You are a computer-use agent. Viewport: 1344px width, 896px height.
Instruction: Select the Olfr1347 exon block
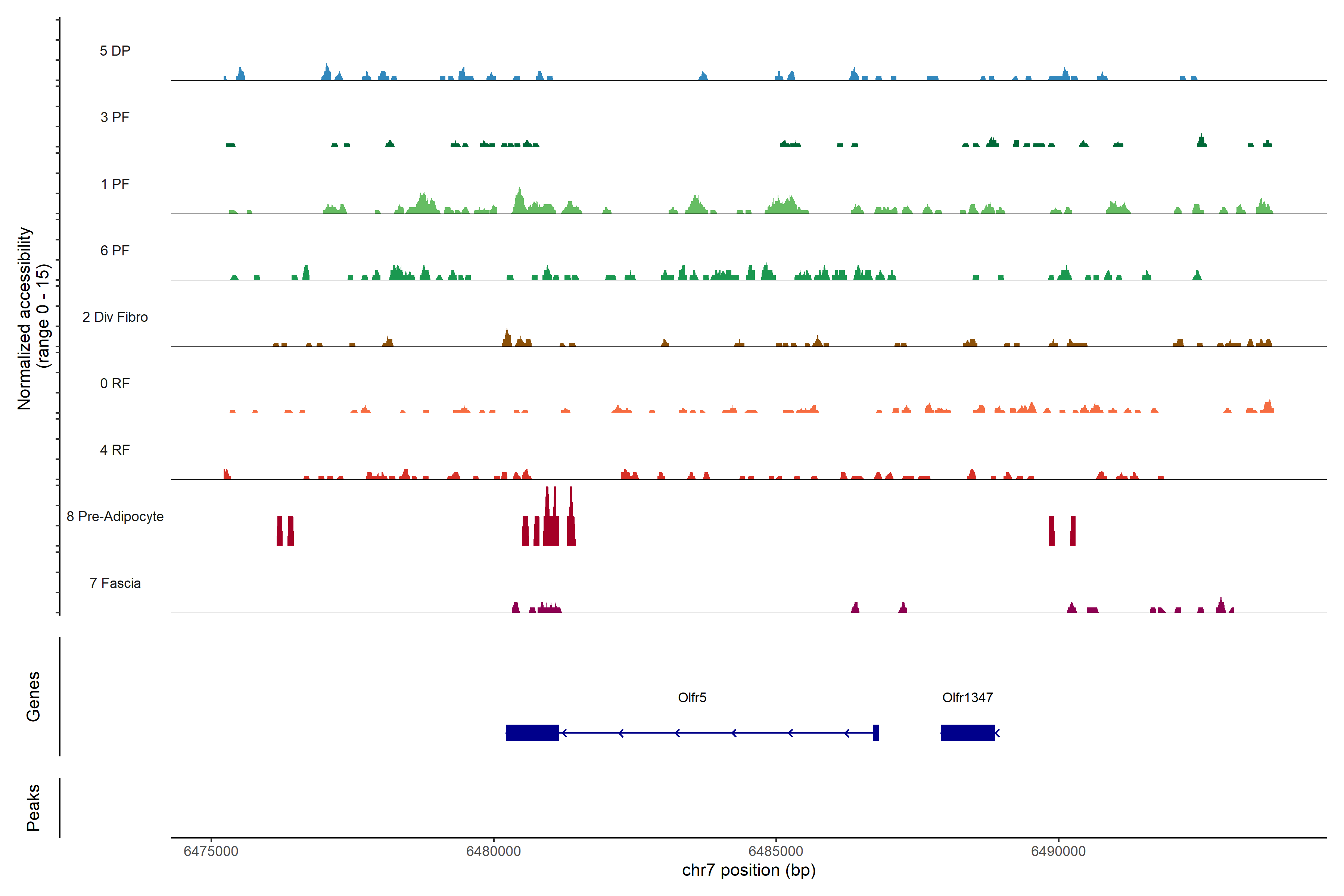pos(967,732)
